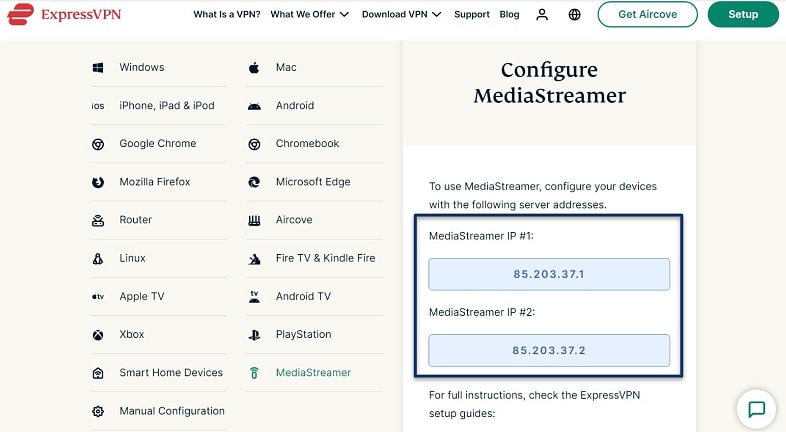Image resolution: width=786 pixels, height=432 pixels.
Task: Open the account profile icon
Action: click(x=542, y=15)
